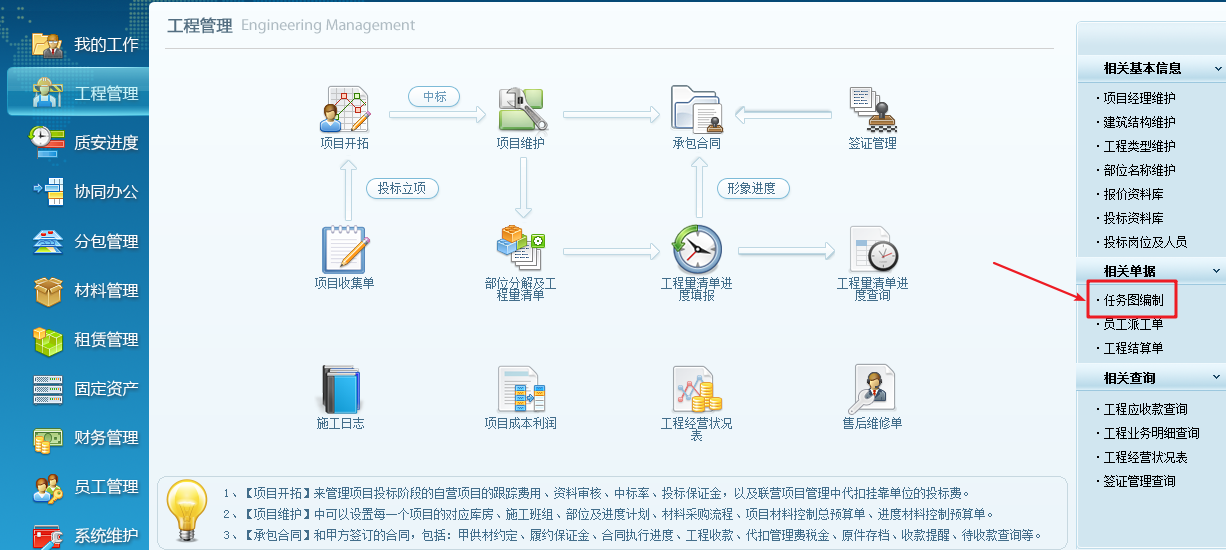Open 建筑结构维护 link
The image size is (1226, 550).
[1139, 122]
